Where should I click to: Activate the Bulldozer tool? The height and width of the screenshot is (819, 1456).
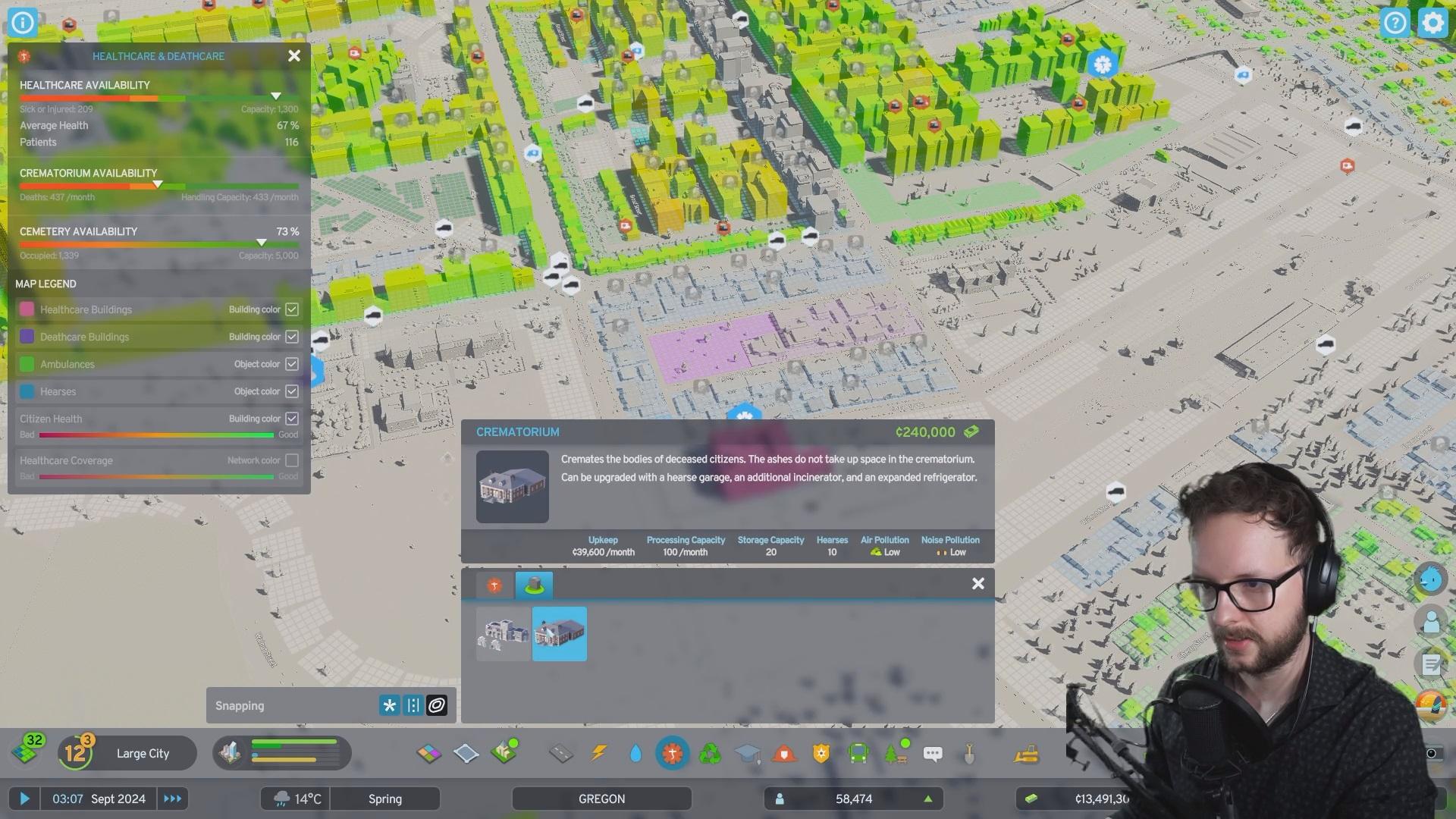coord(1026,754)
